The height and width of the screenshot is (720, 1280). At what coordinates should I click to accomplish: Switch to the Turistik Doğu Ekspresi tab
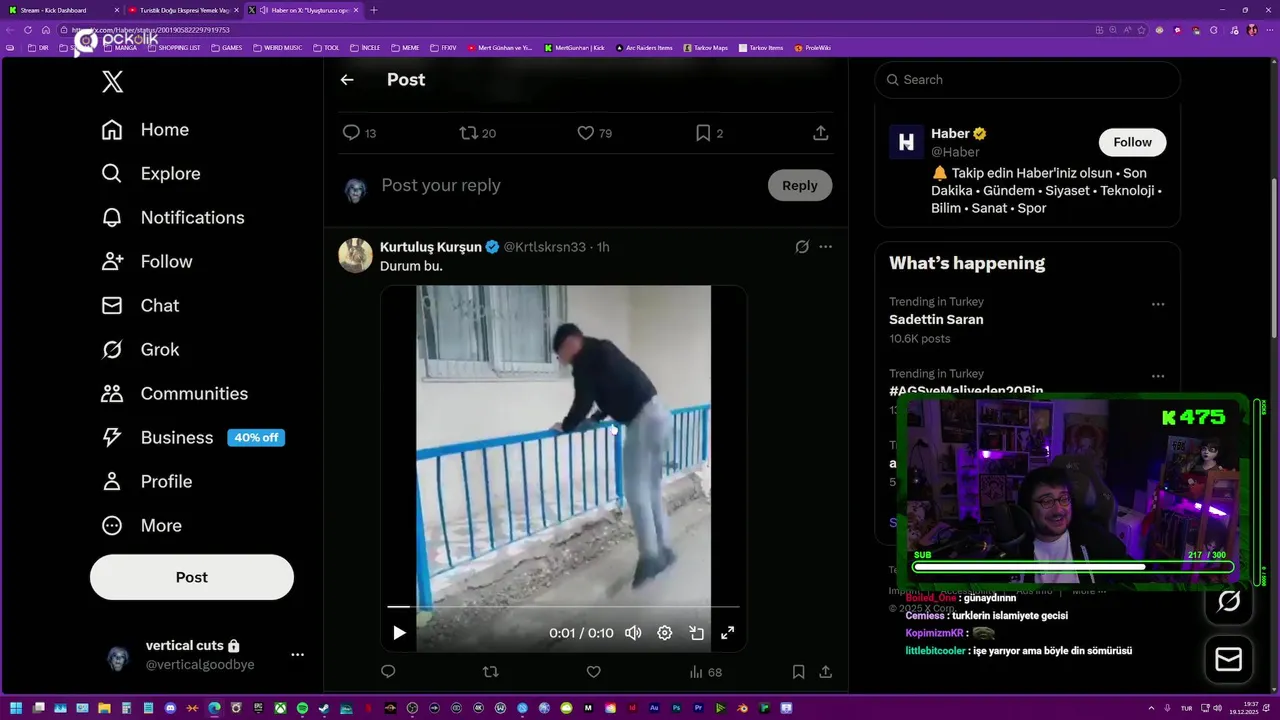182,10
